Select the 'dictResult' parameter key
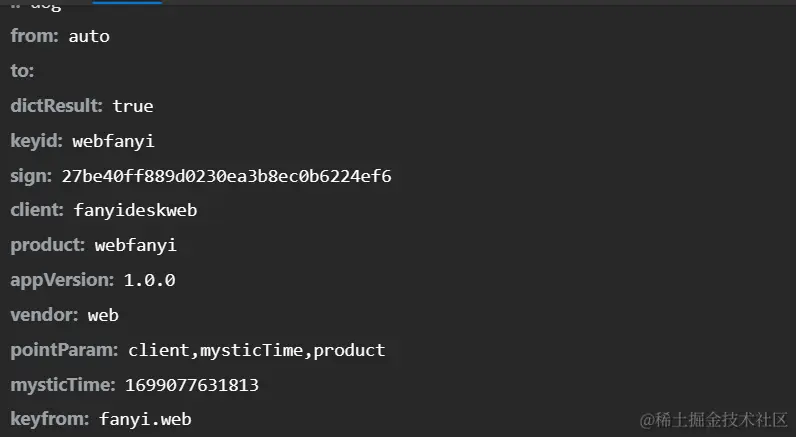The image size is (796, 437). pos(57,106)
